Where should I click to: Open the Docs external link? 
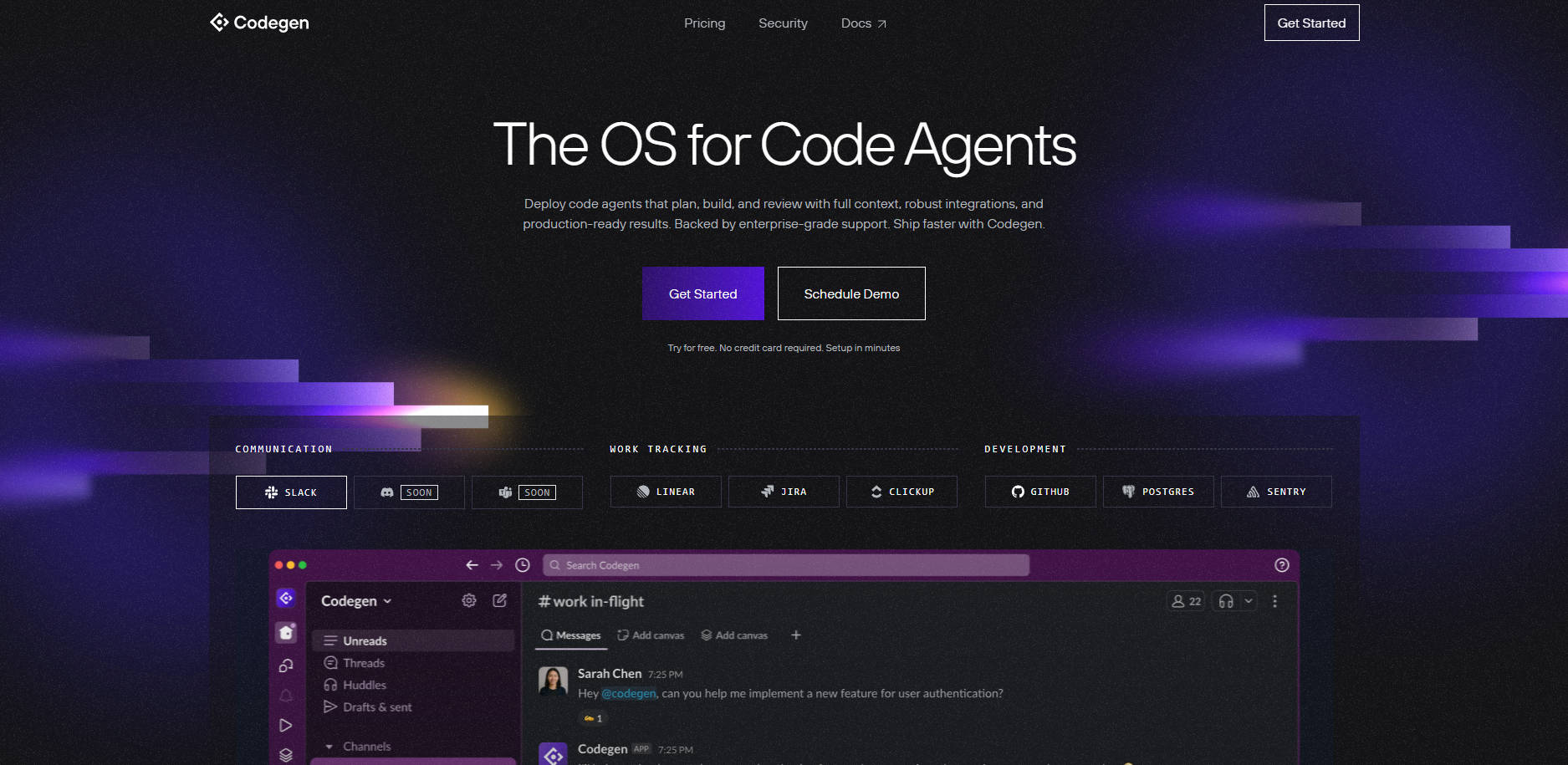[x=863, y=23]
